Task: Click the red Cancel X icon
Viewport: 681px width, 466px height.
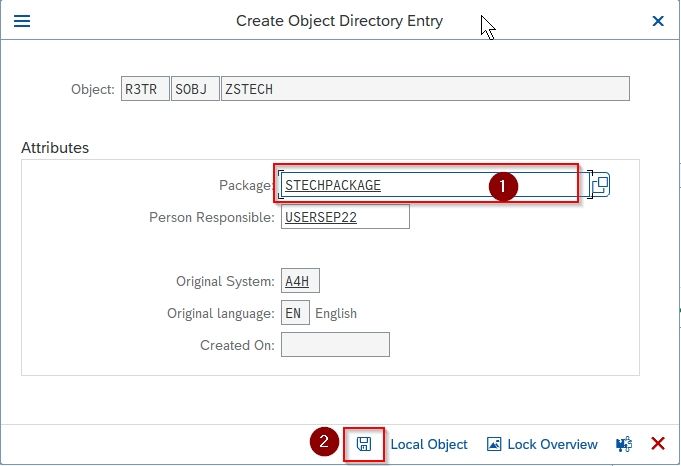Action: click(658, 444)
